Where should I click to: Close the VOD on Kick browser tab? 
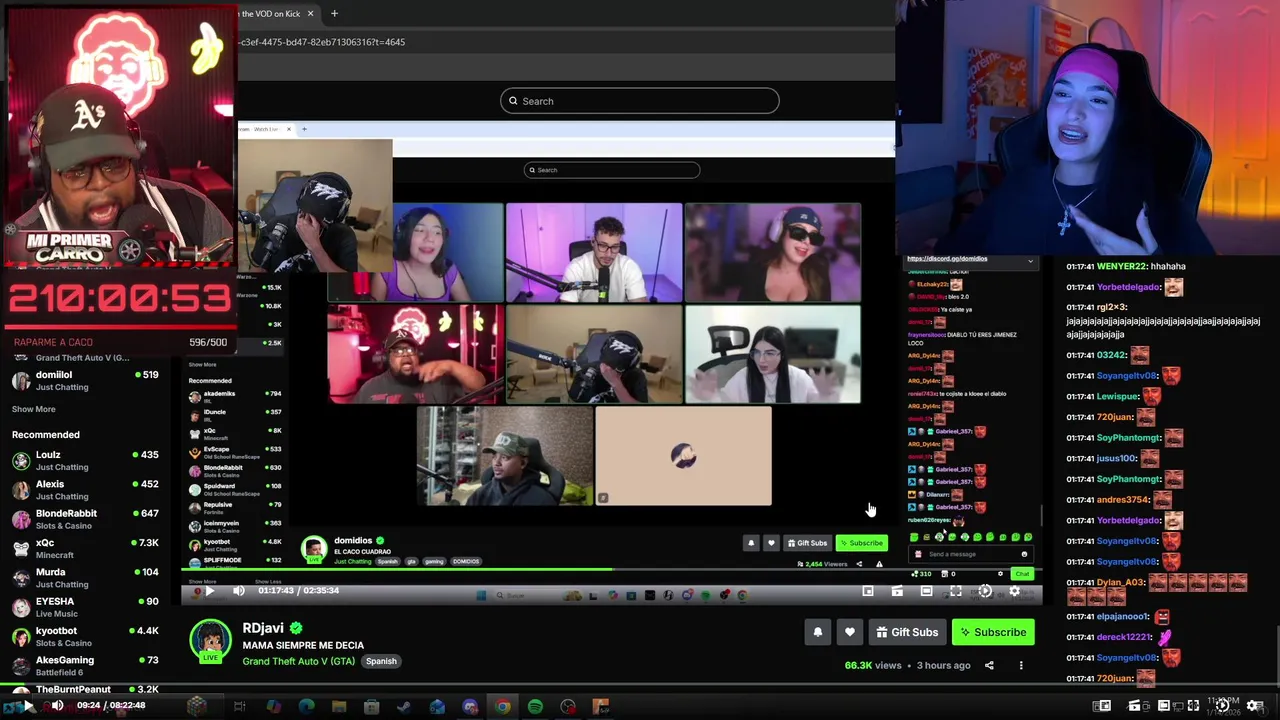pyautogui.click(x=310, y=13)
